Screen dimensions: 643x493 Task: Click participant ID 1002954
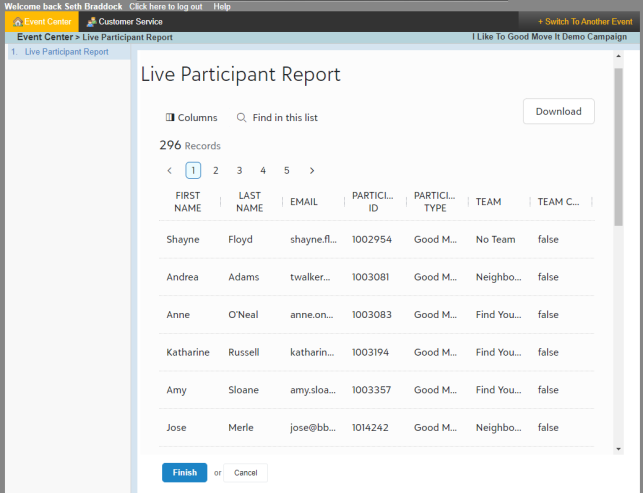[x=372, y=240]
